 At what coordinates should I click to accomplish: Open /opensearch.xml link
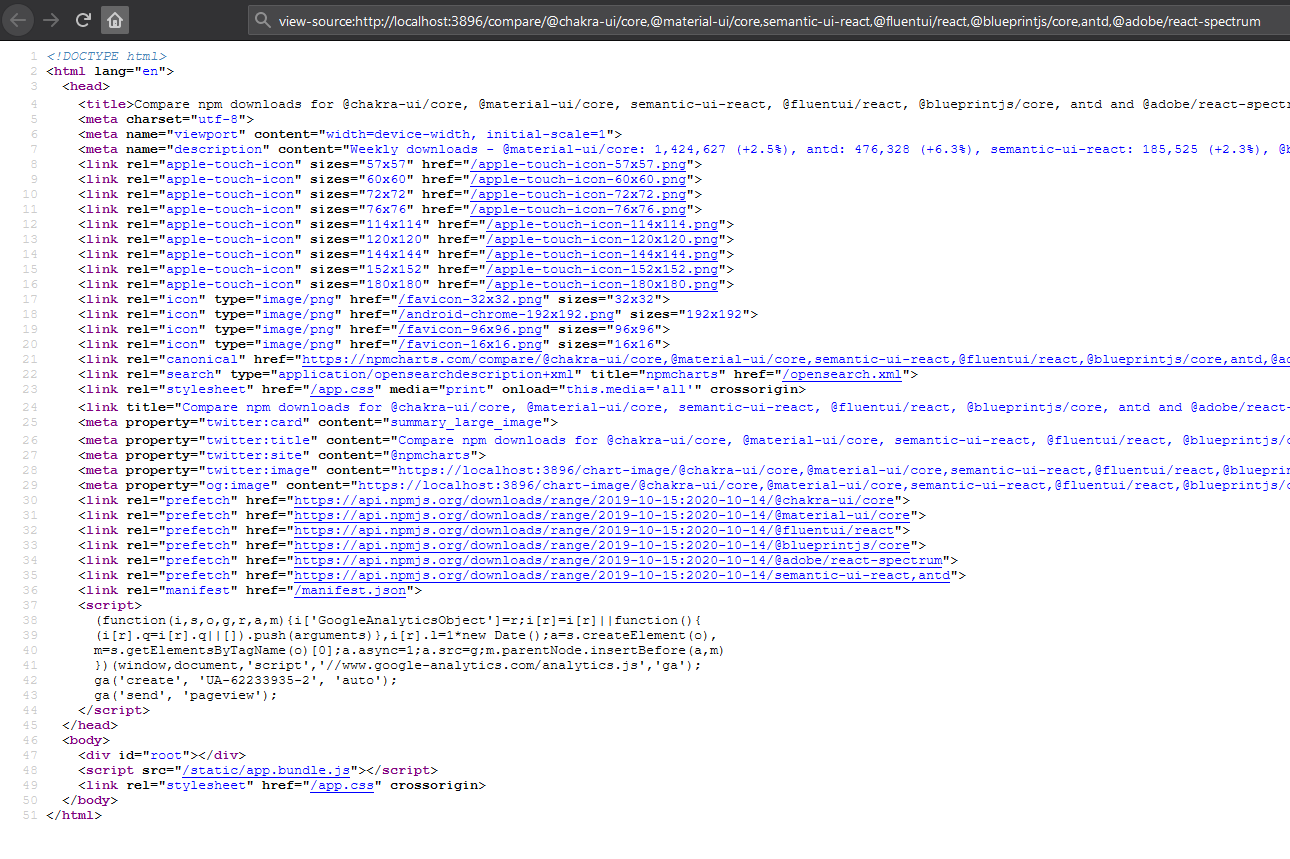pos(840,374)
